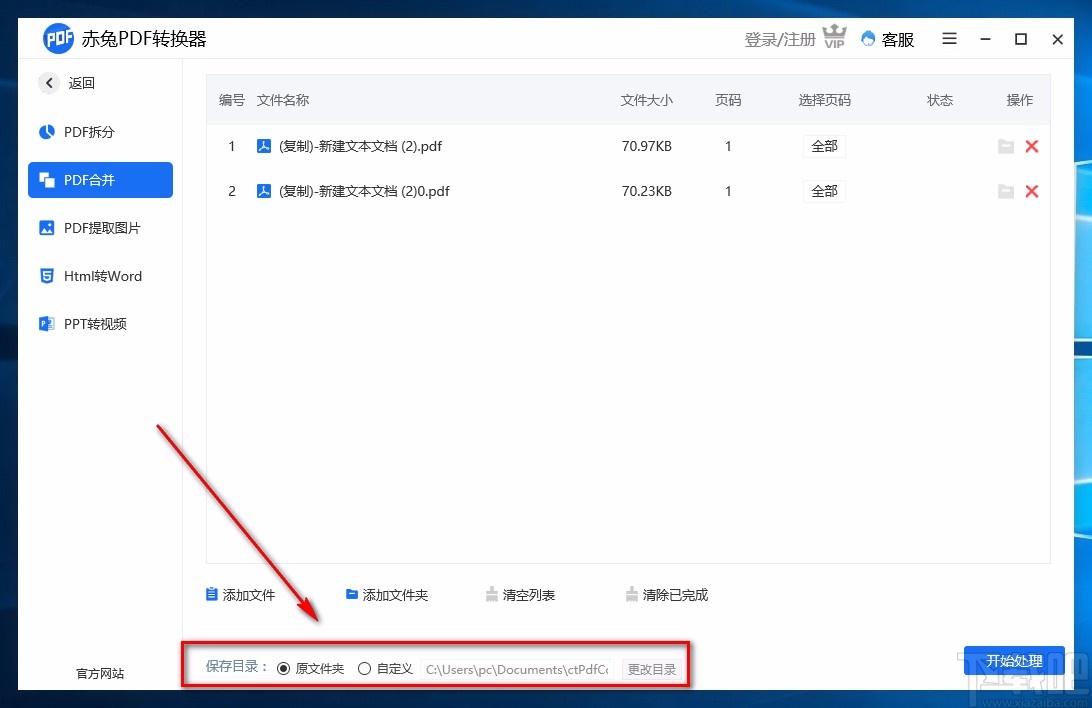The width and height of the screenshot is (1092, 708).
Task: Open the hamburger menu
Action: click(x=949, y=39)
